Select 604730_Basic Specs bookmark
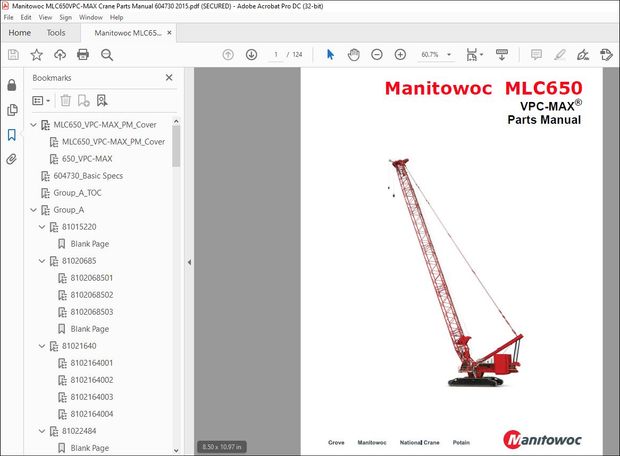620x456 pixels. tap(88, 176)
